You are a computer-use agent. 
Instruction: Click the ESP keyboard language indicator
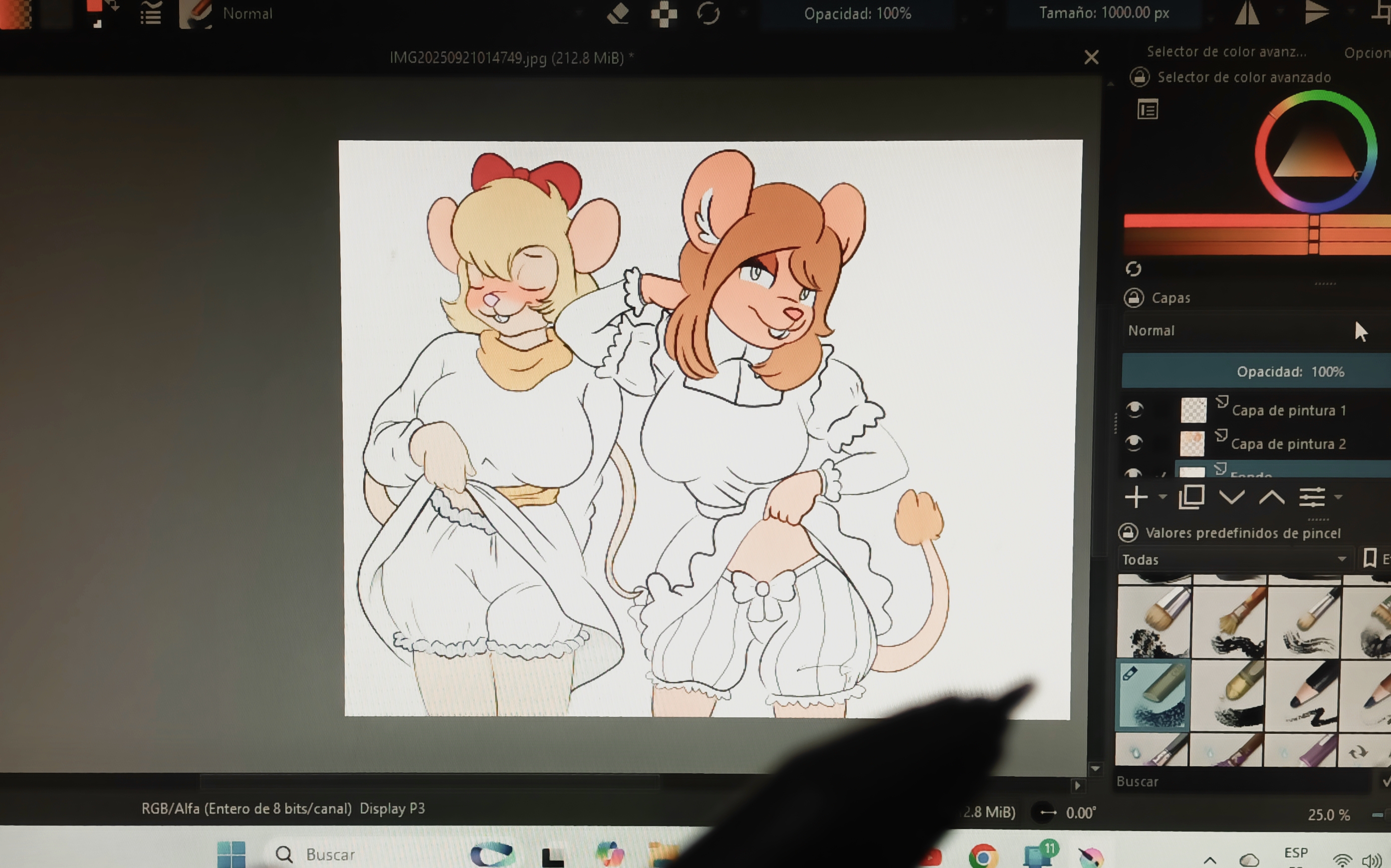coord(1296,853)
